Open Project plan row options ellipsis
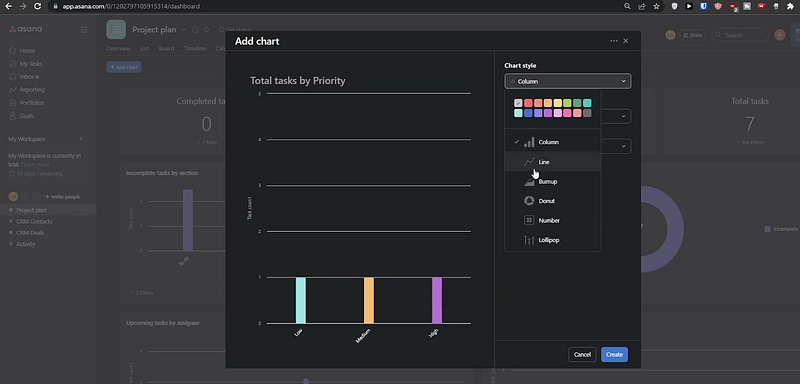This screenshot has height=384, width=800. [x=80, y=210]
